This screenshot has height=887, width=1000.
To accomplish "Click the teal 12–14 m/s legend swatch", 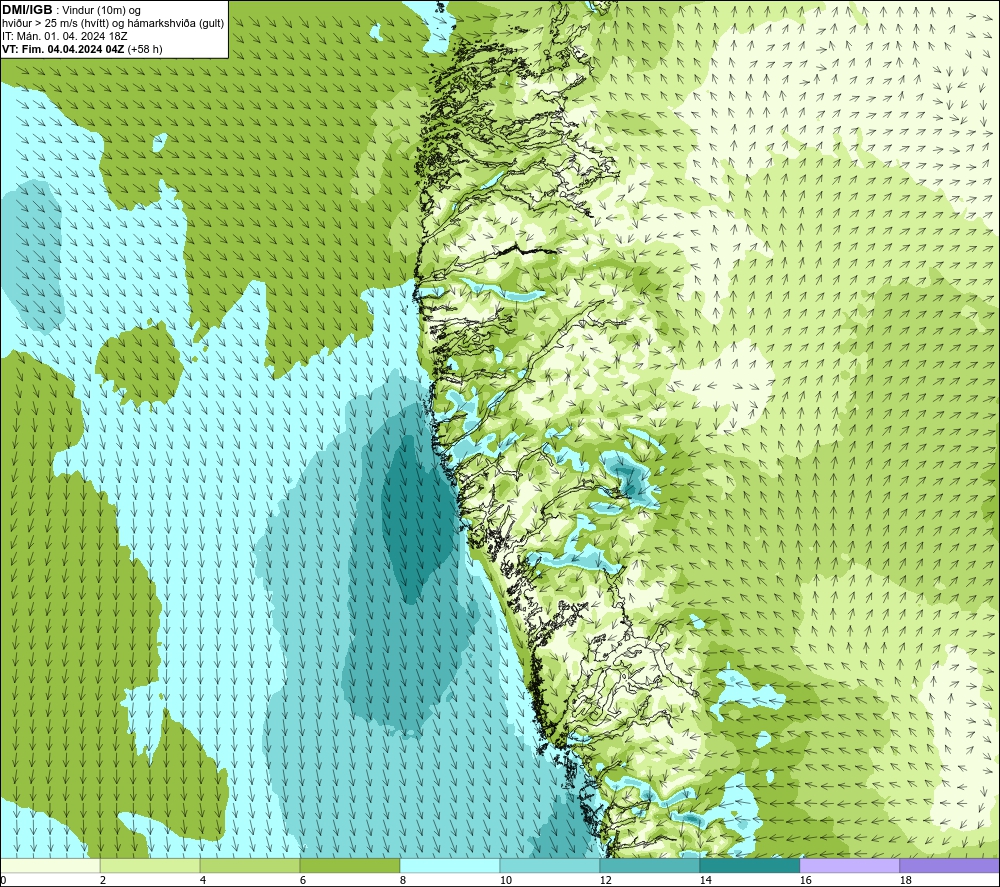I will (649, 866).
